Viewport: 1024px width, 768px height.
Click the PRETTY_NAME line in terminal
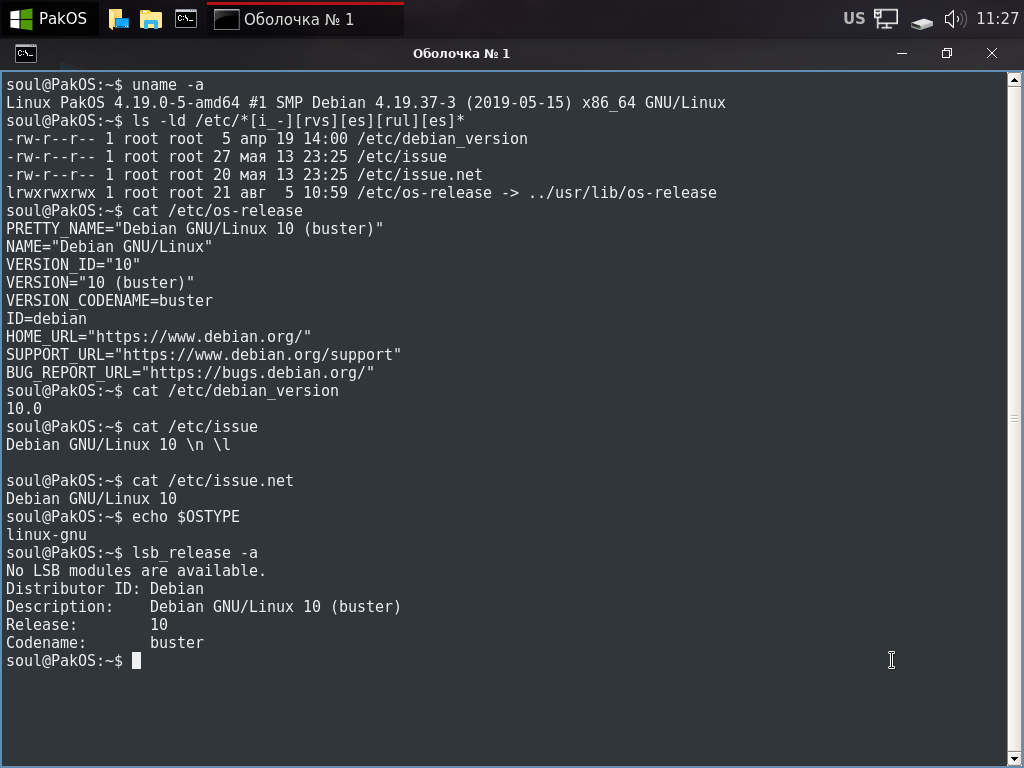pyautogui.click(x=195, y=229)
